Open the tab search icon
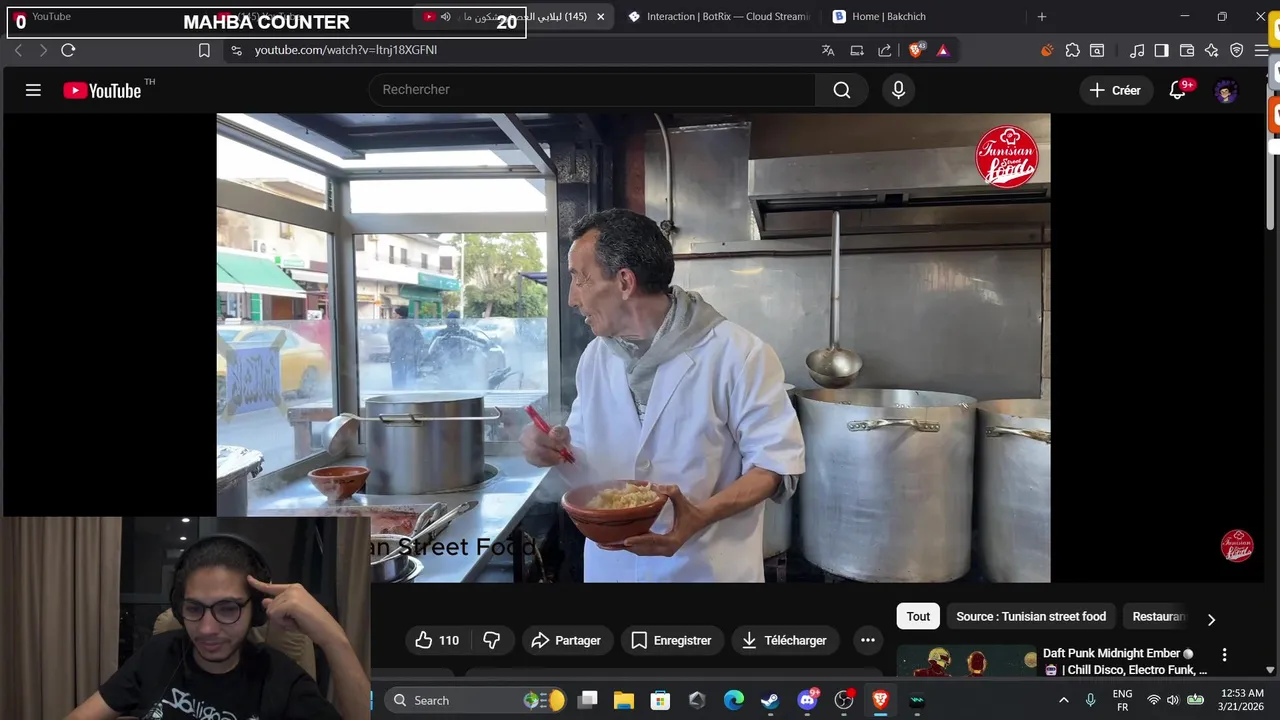The image size is (1280, 720). pyautogui.click(x=1097, y=50)
